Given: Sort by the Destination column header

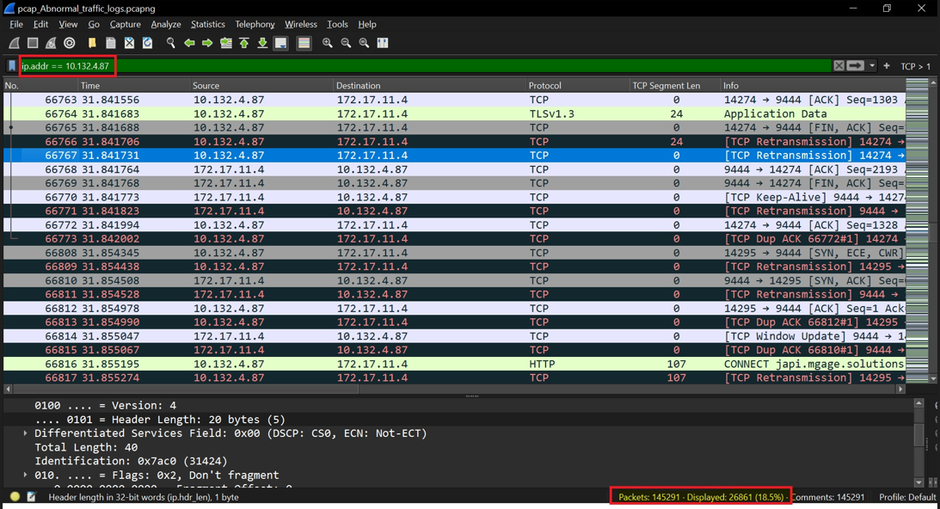Looking at the screenshot, I should pyautogui.click(x=430, y=86).
